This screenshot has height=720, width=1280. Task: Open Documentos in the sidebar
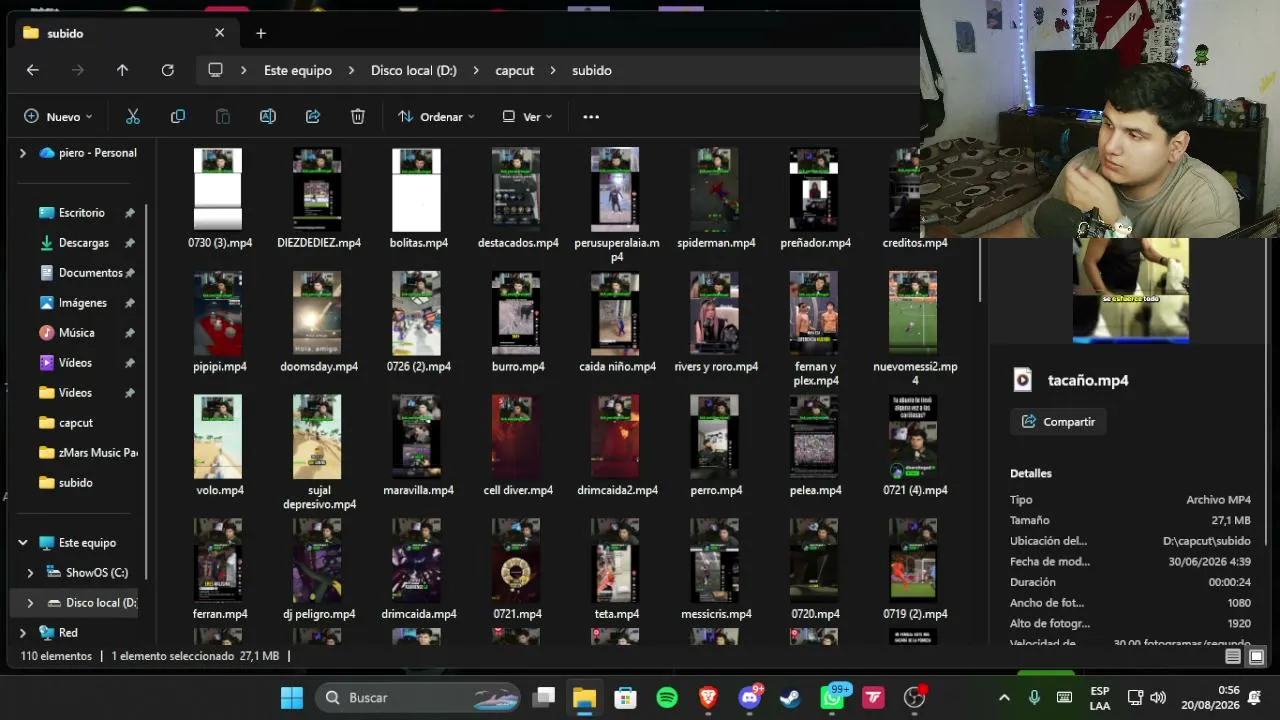click(x=90, y=273)
